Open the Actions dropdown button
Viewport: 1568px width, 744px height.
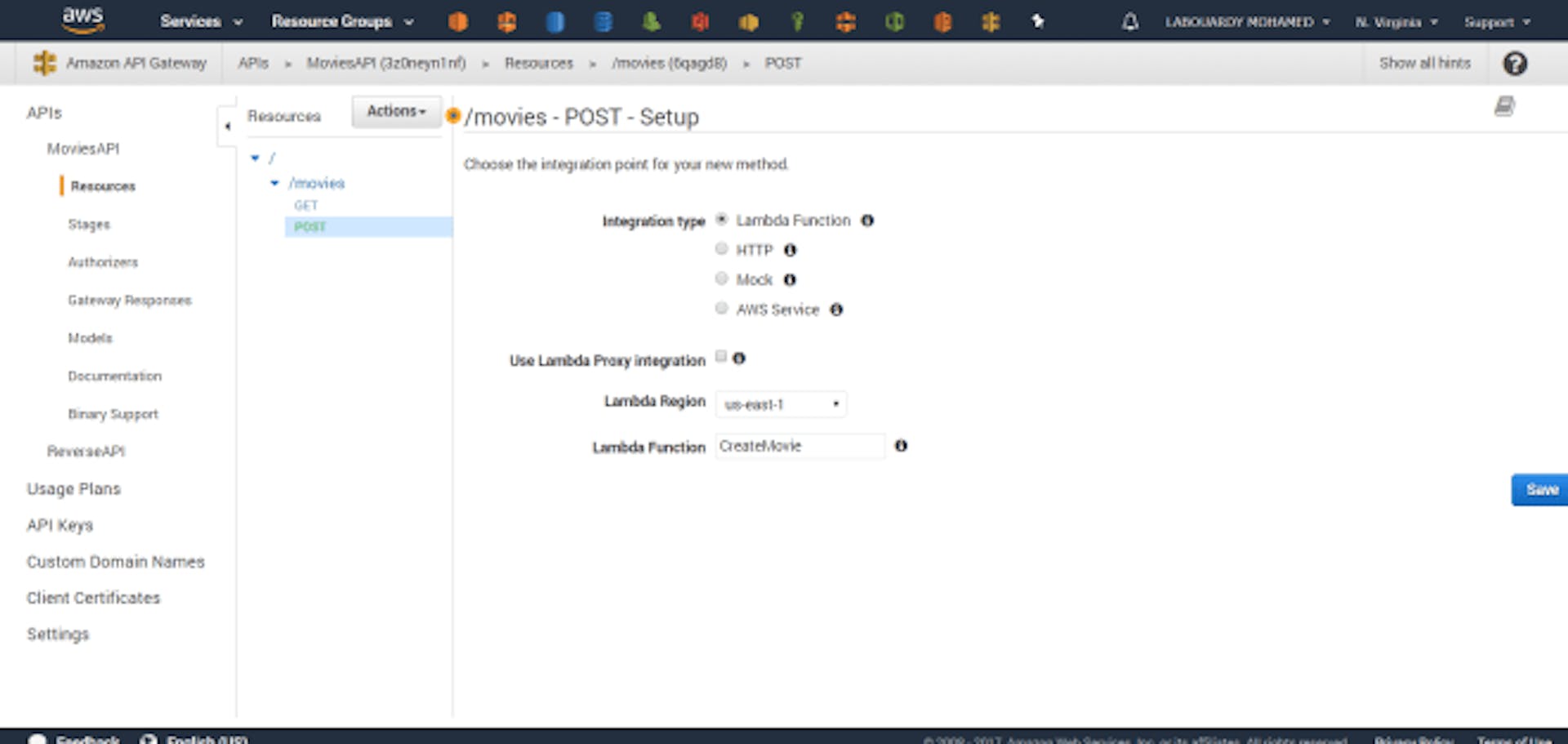(x=396, y=111)
